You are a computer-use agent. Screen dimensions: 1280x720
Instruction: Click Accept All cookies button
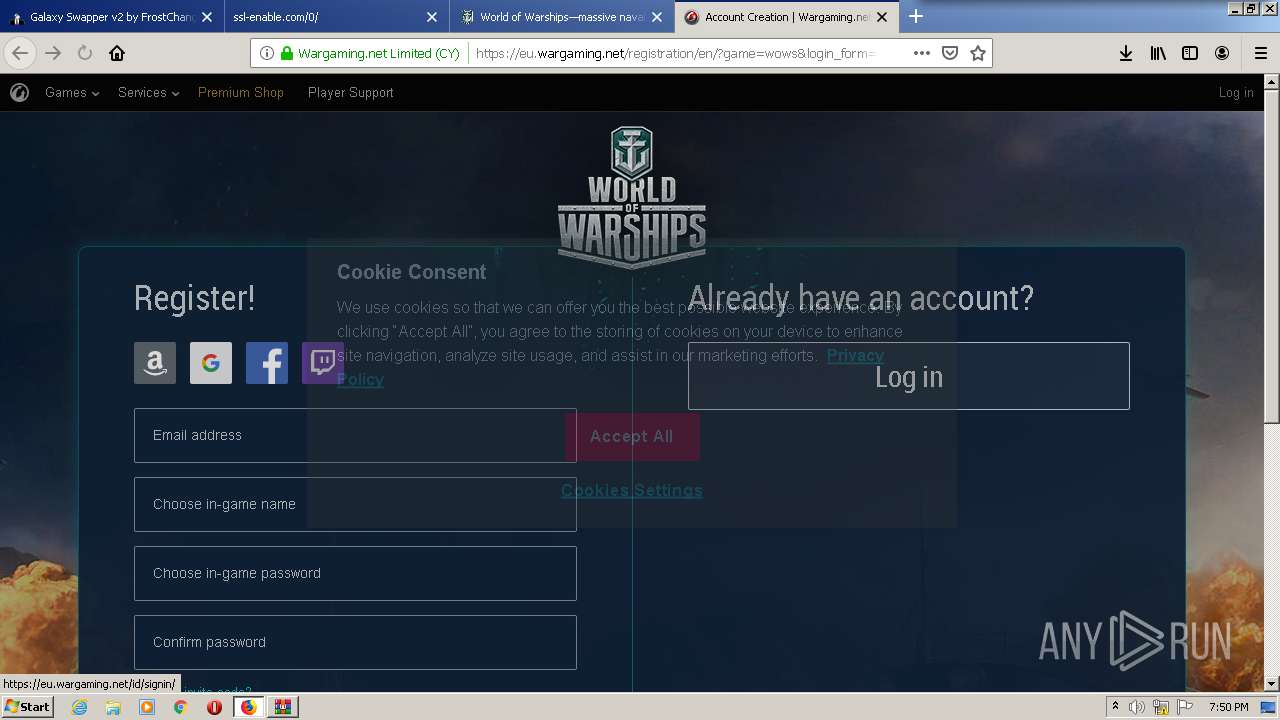(632, 437)
